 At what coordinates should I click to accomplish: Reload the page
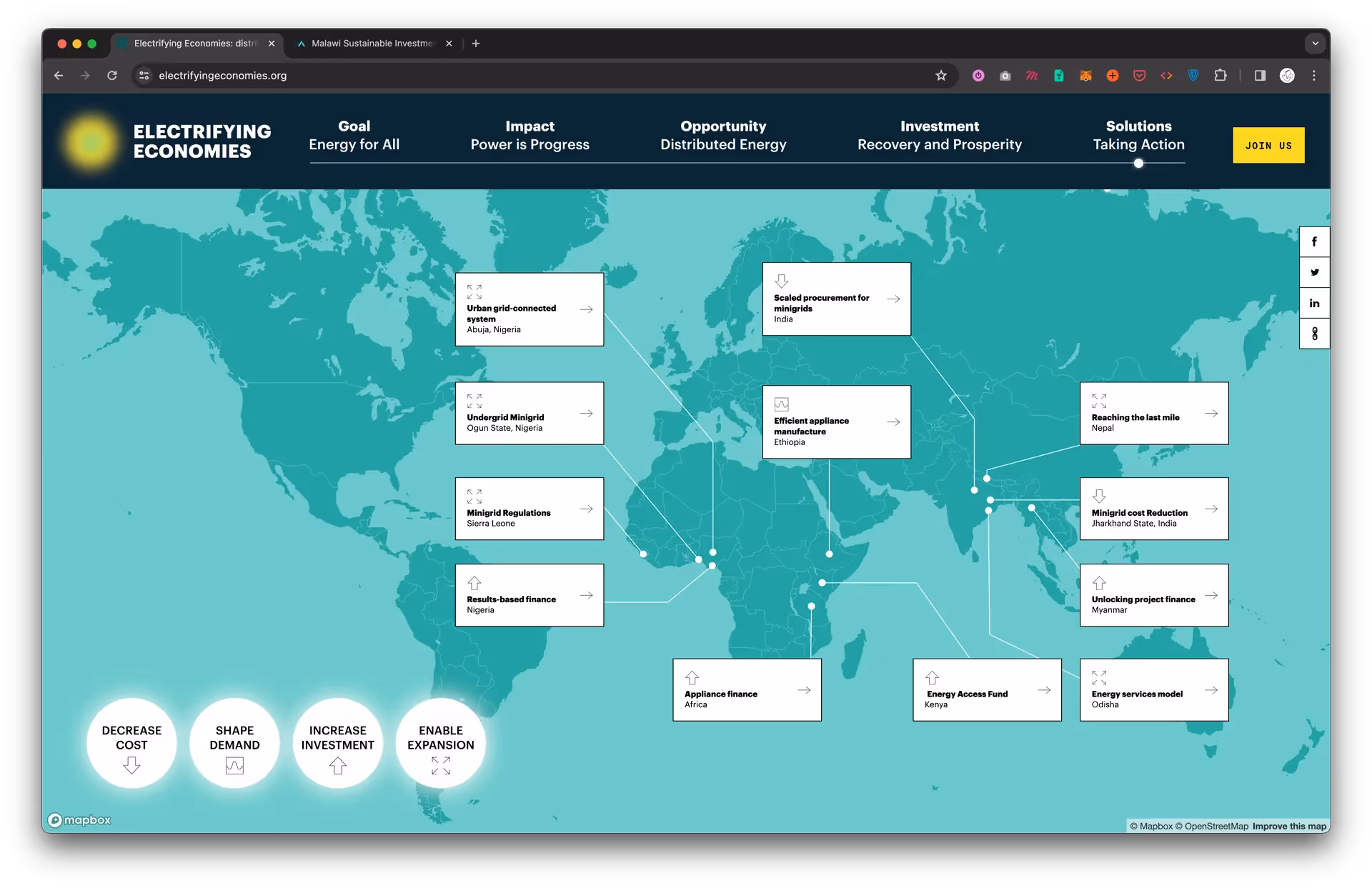[x=112, y=76]
